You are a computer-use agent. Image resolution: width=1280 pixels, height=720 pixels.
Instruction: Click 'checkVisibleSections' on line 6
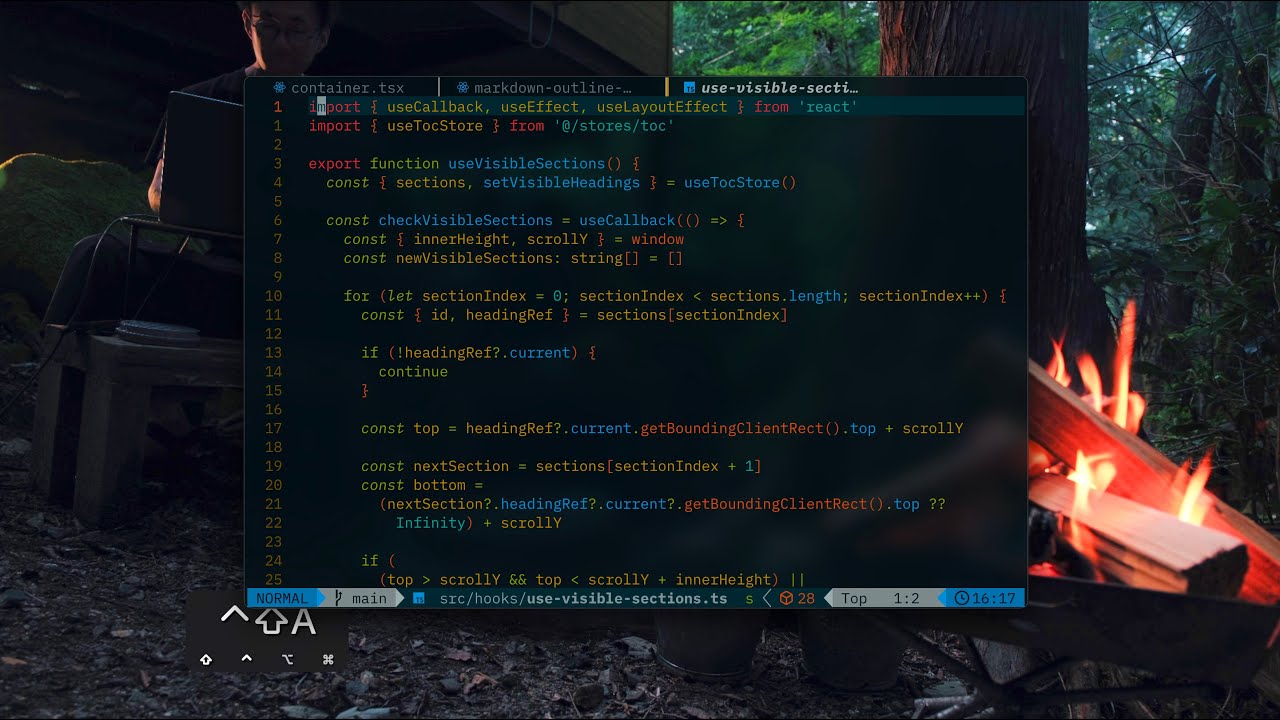pos(465,221)
